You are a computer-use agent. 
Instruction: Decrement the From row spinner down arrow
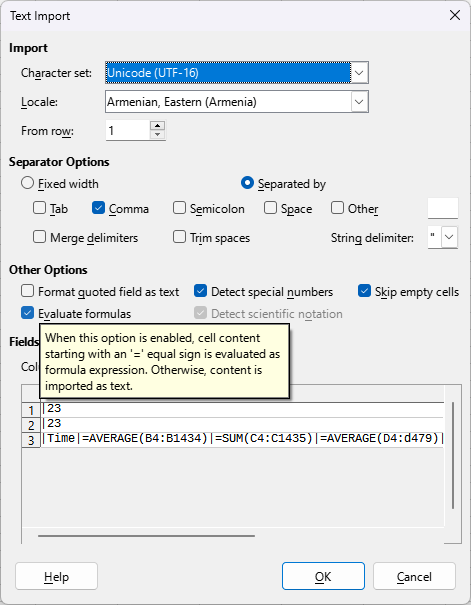coord(157,135)
